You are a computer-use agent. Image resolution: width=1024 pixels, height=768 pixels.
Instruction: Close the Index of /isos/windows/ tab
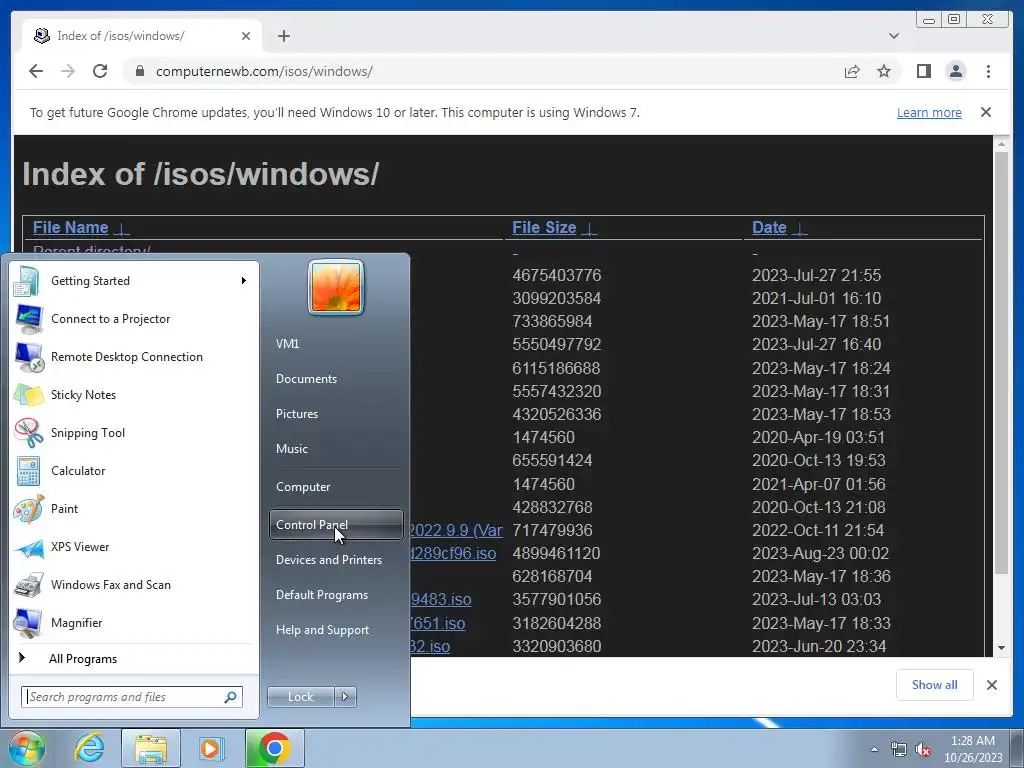point(246,36)
